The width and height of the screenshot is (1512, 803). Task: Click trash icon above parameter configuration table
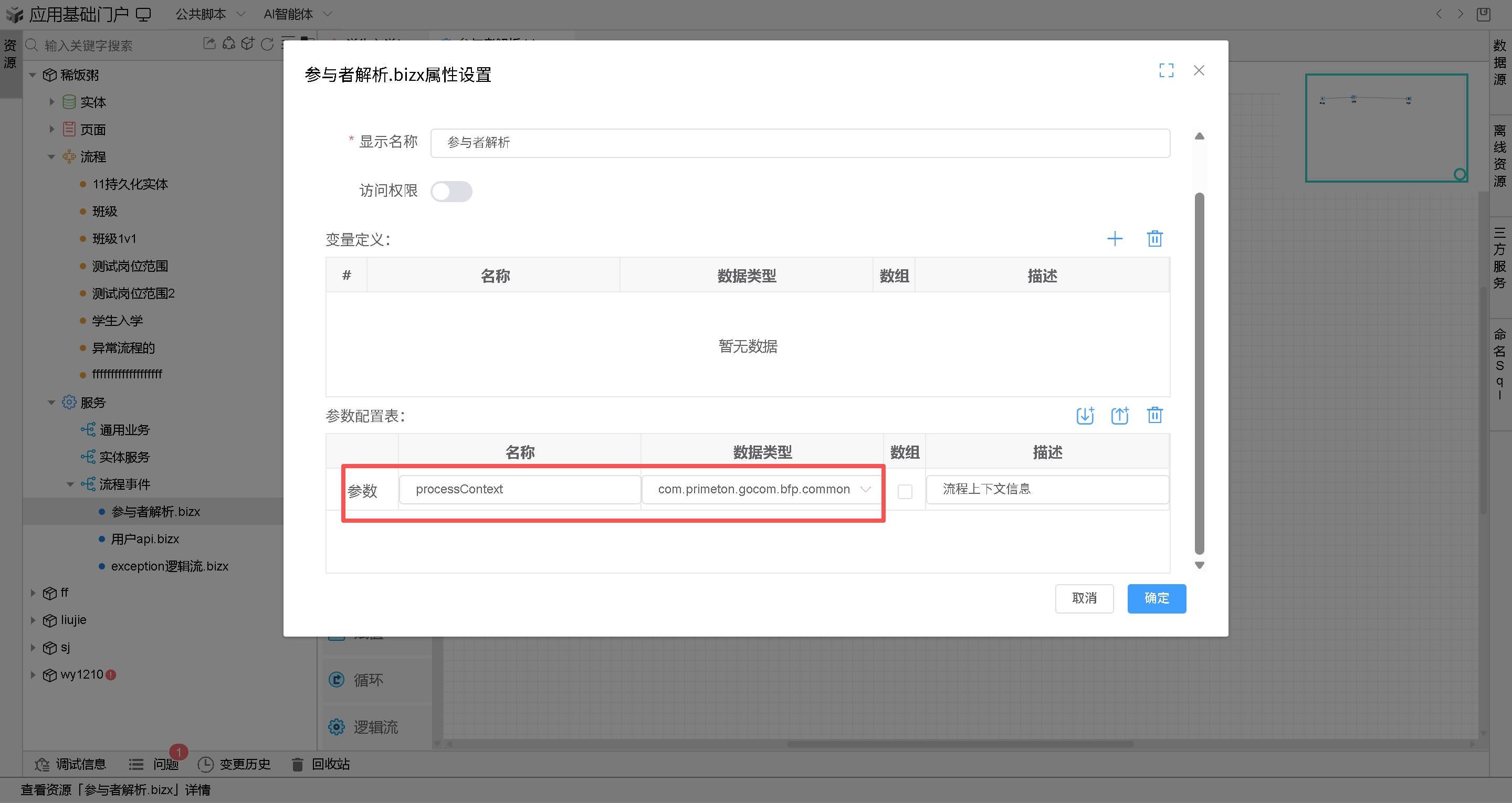pos(1154,416)
